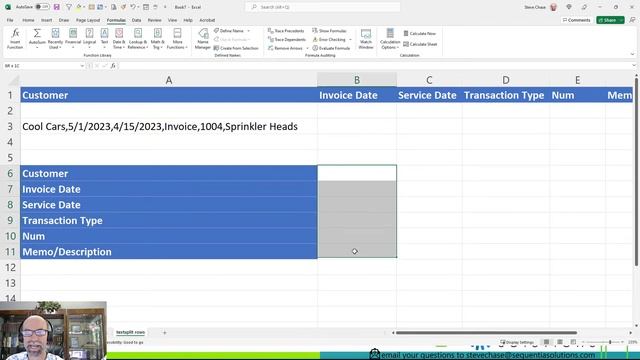Open Date & Time functions menu
Viewport: 640px width, 360px height.
[119, 39]
